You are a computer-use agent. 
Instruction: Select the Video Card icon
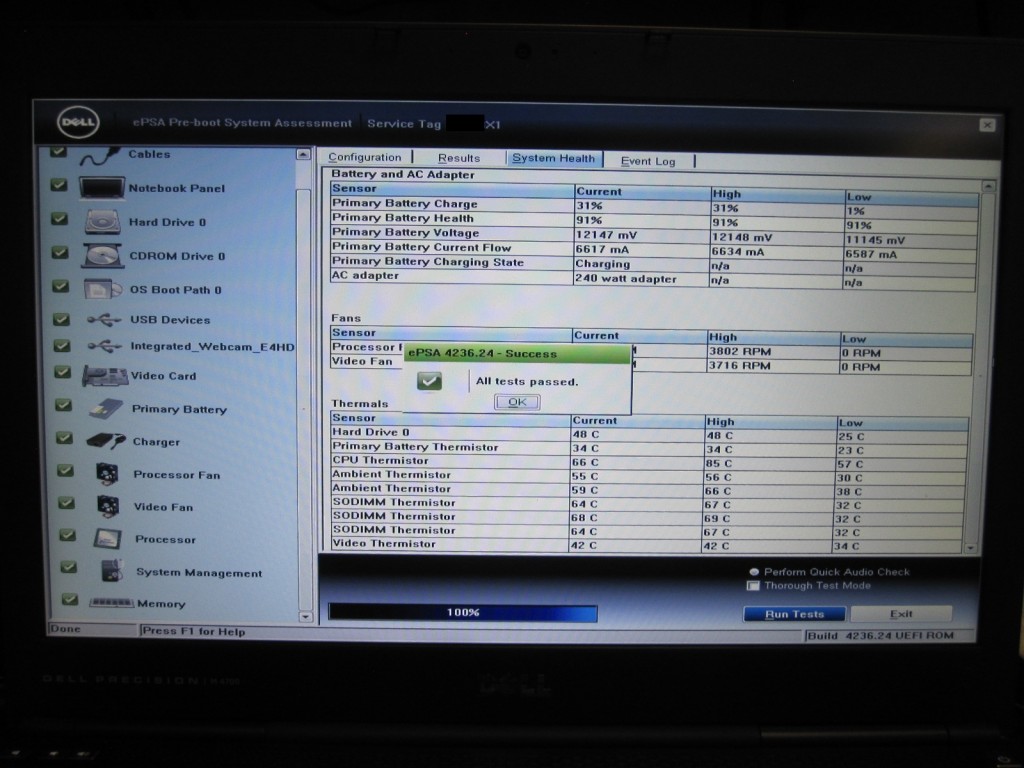point(105,376)
